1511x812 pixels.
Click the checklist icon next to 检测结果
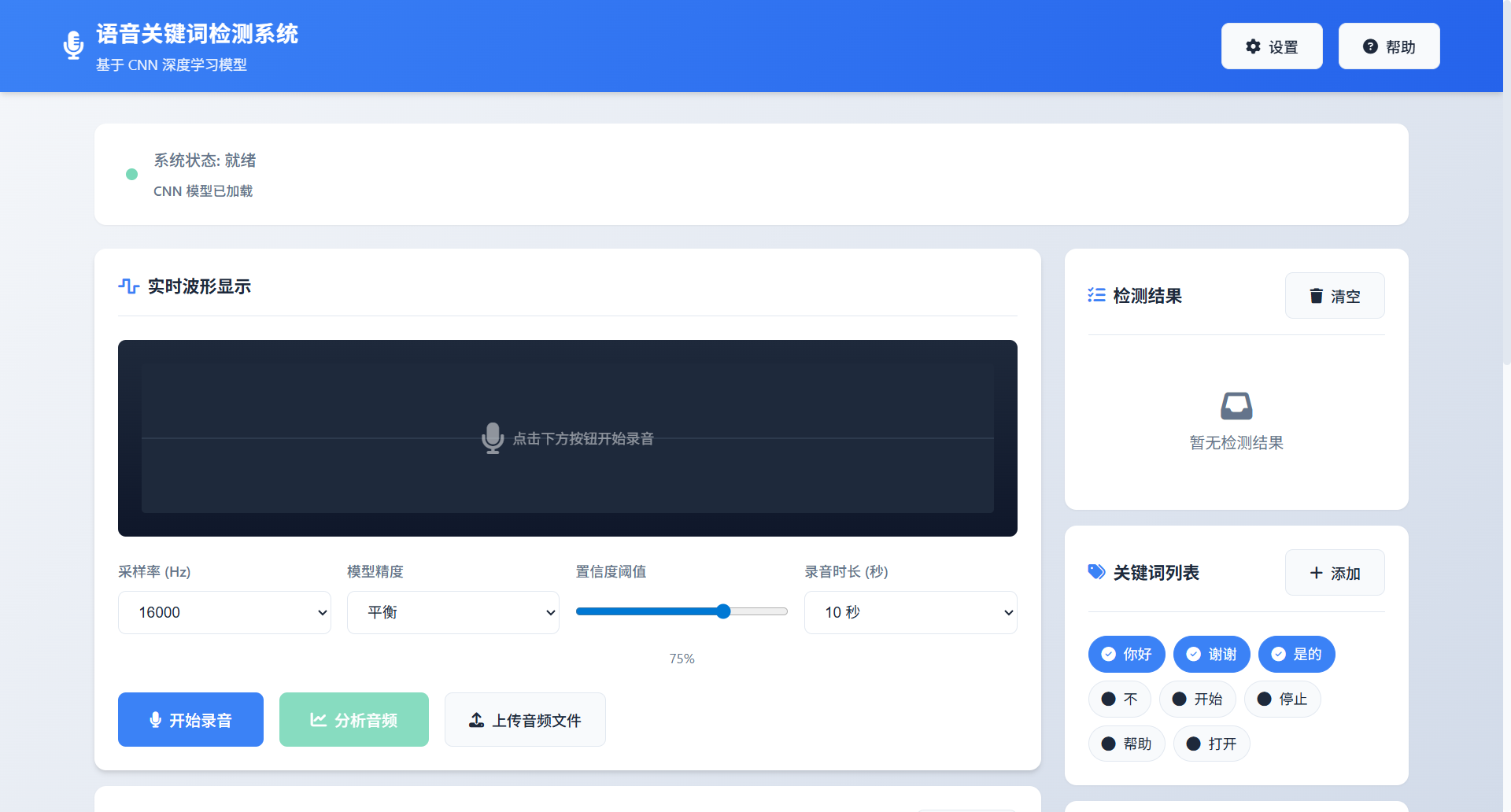click(1096, 295)
